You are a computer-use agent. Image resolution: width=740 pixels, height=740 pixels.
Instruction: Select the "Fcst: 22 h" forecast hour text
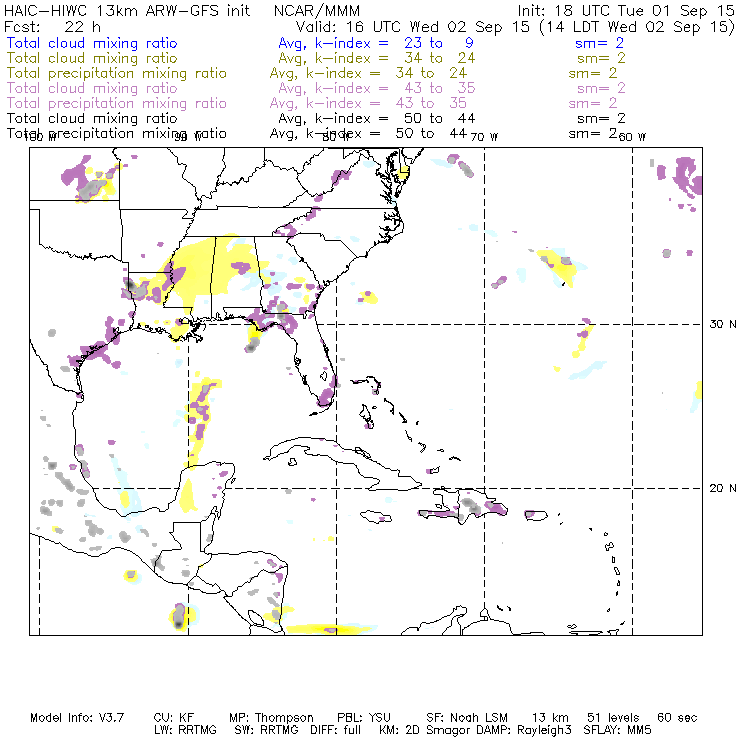coord(52,27)
